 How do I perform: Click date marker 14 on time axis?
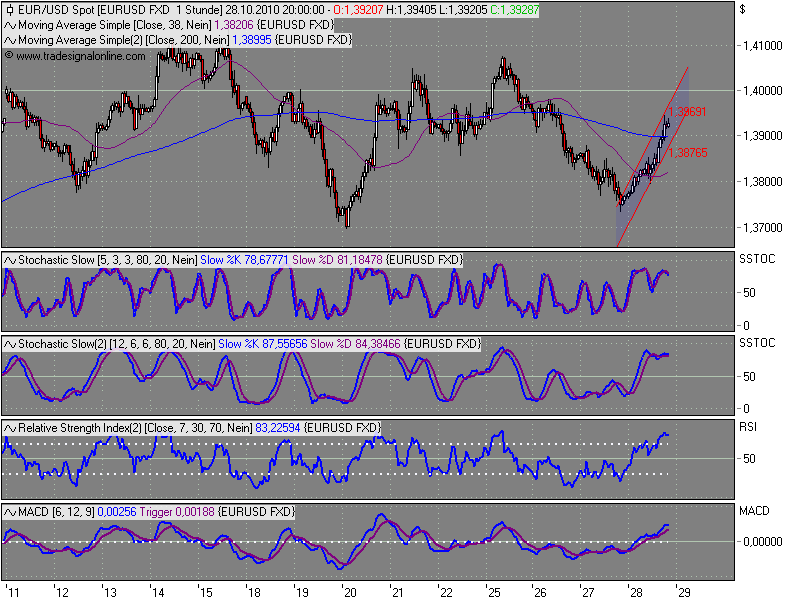[158, 593]
